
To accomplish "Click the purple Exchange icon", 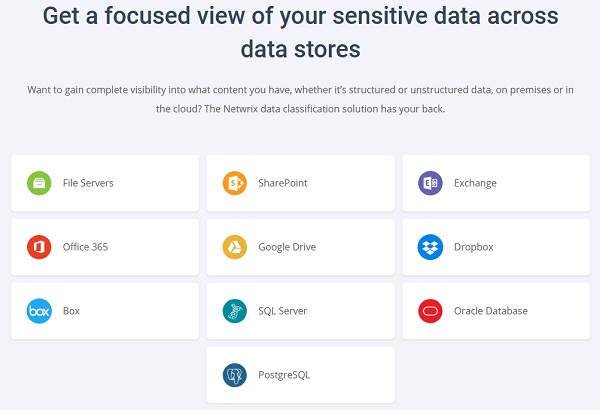I will click(430, 183).
